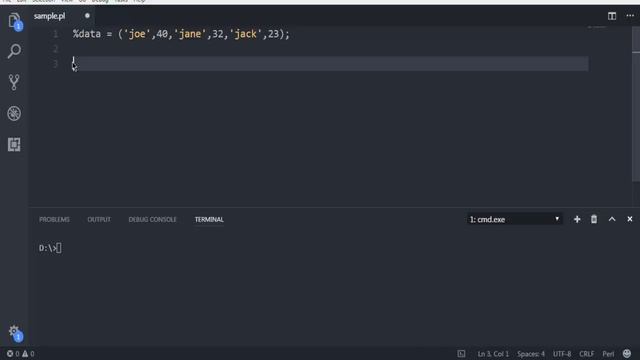Open the Debug view
This screenshot has width=640, height=360.
click(x=14, y=113)
